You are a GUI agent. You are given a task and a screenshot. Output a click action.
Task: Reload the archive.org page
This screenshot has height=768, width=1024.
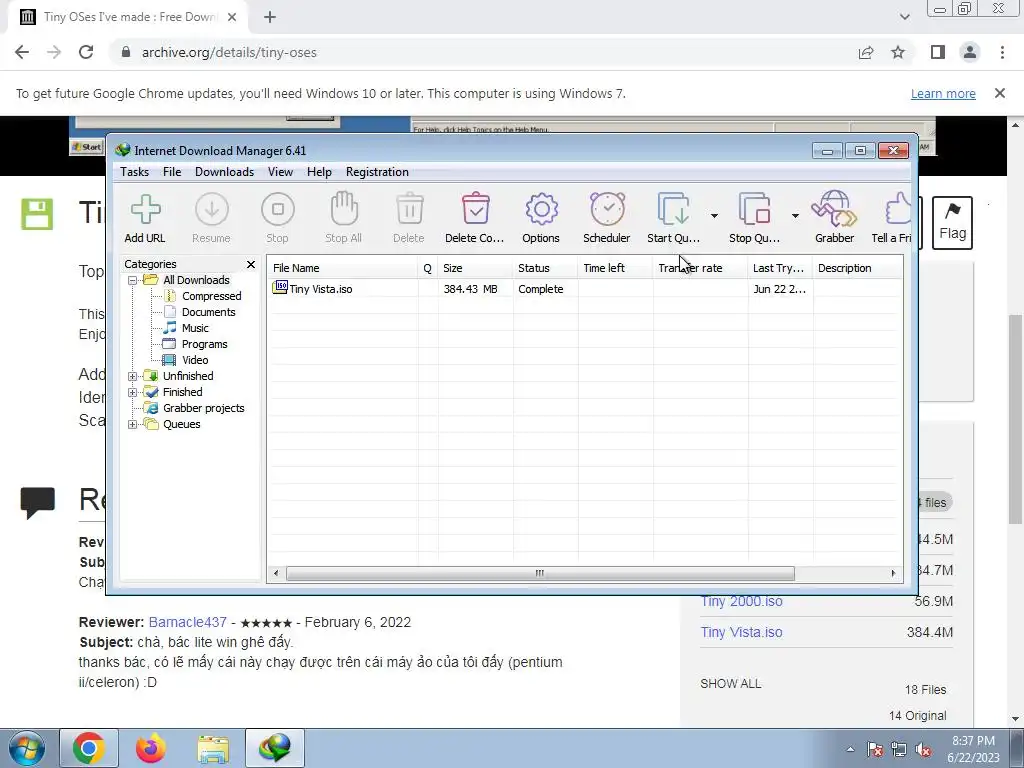point(86,52)
